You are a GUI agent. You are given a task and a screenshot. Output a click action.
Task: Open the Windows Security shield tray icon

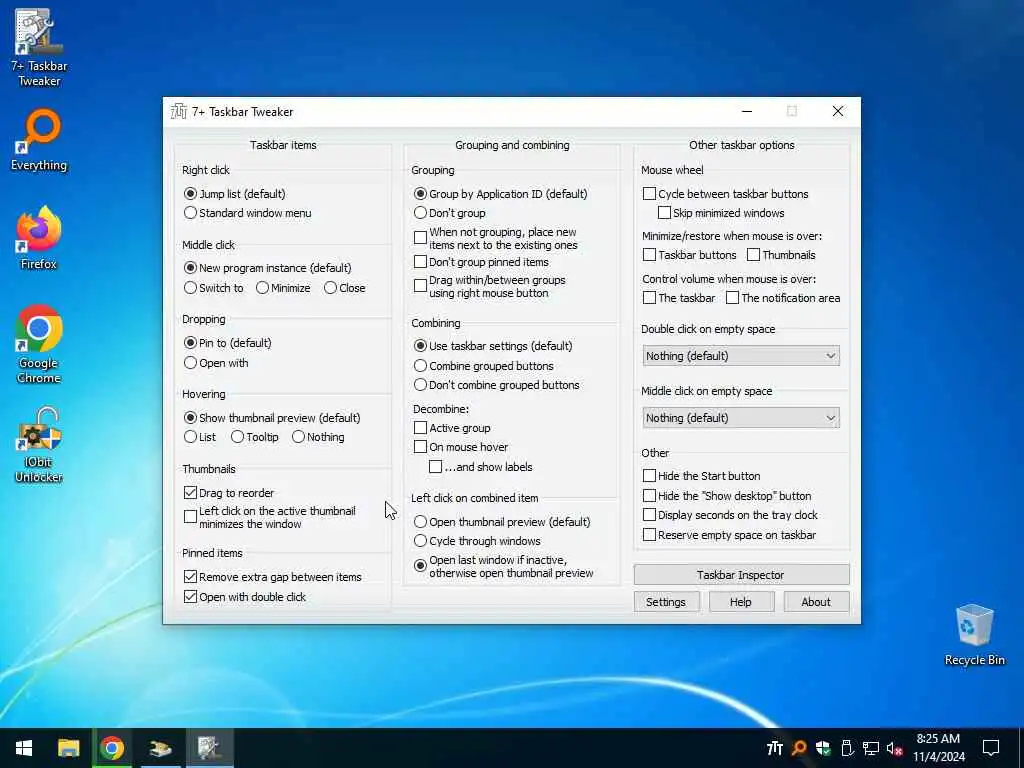tap(823, 748)
